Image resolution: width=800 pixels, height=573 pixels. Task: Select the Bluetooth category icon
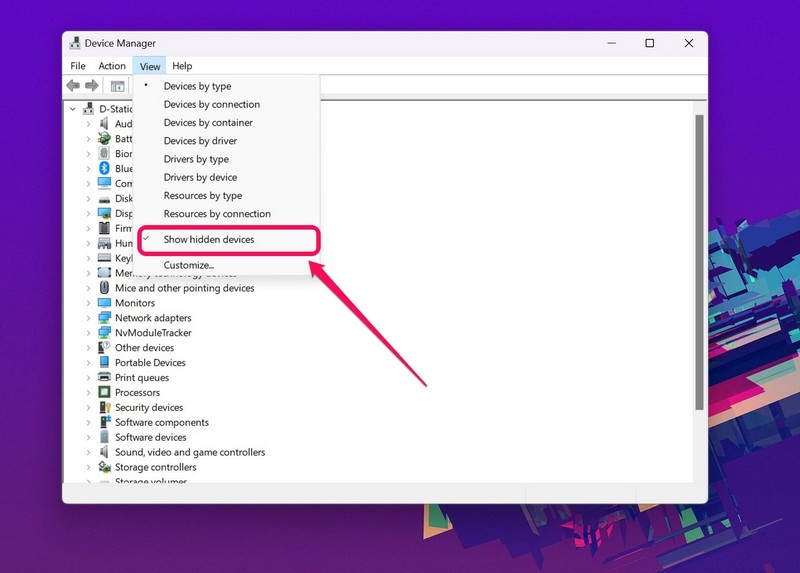104,169
